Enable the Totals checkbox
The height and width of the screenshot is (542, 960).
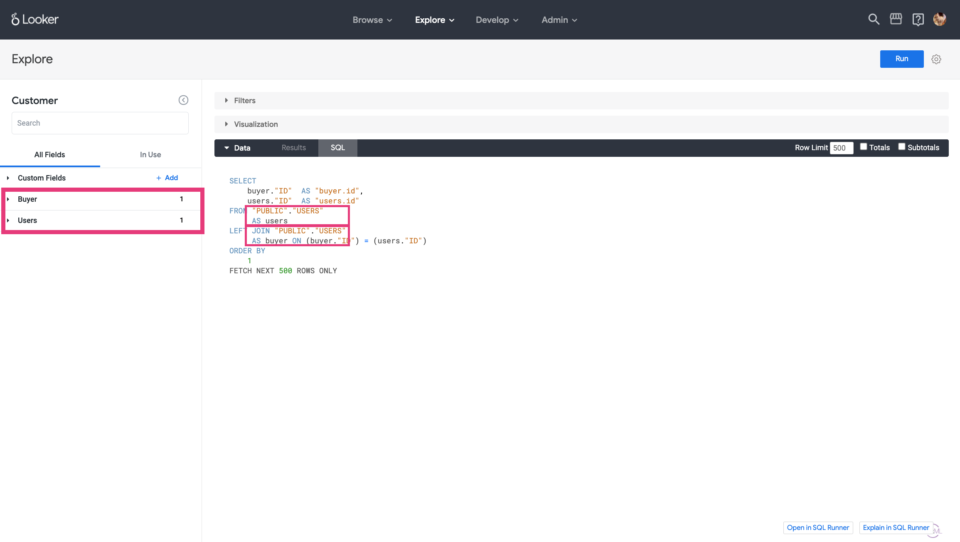coord(864,147)
